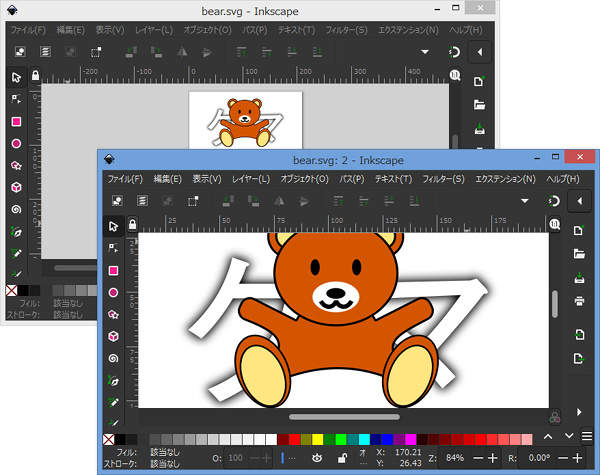Select the Spiral tool in front window
The image size is (600, 475).
113,358
